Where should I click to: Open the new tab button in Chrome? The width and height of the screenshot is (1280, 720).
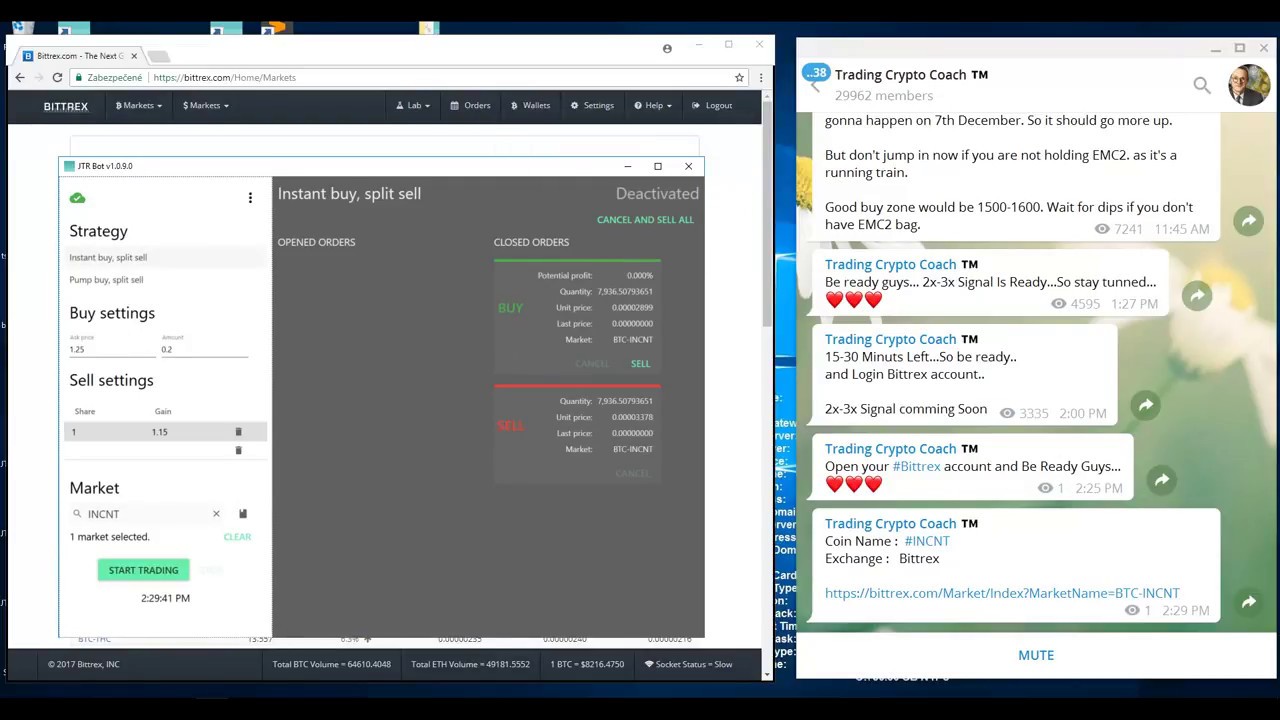point(158,56)
